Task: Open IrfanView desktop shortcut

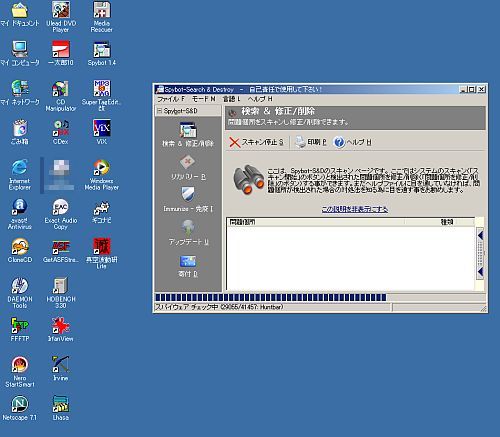Action: click(x=61, y=329)
